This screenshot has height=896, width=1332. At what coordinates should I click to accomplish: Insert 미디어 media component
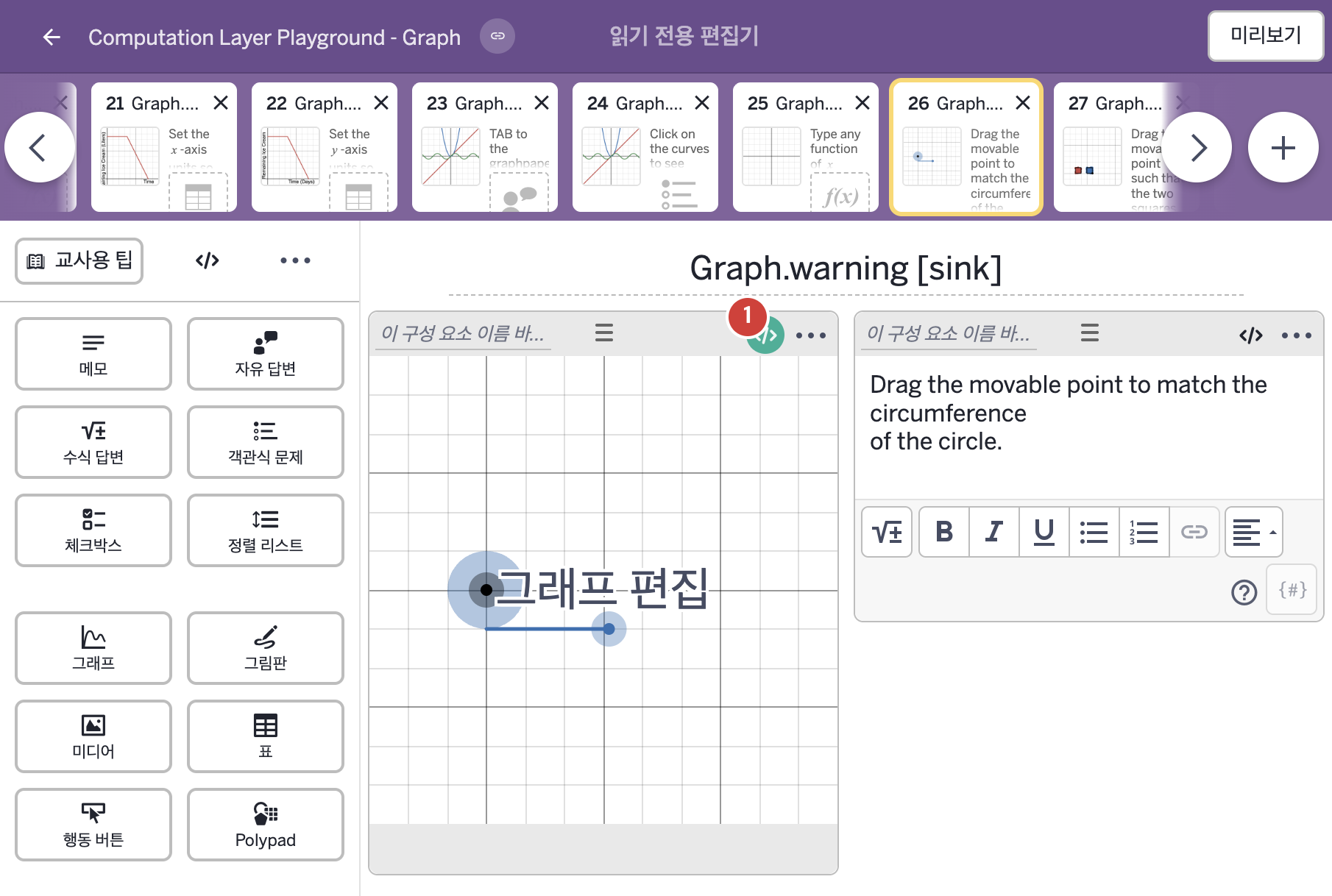[93, 736]
